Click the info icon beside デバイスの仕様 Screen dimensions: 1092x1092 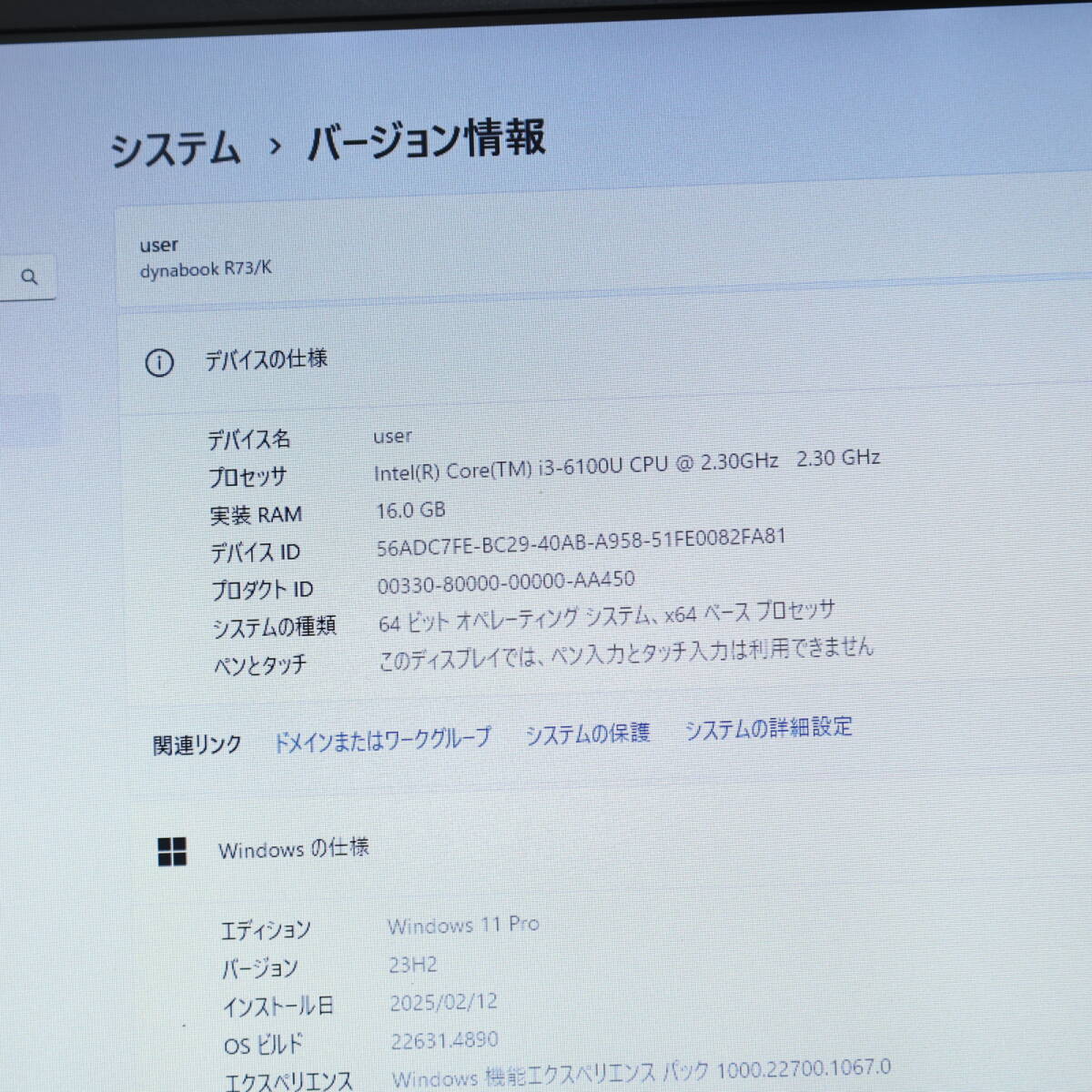point(159,363)
